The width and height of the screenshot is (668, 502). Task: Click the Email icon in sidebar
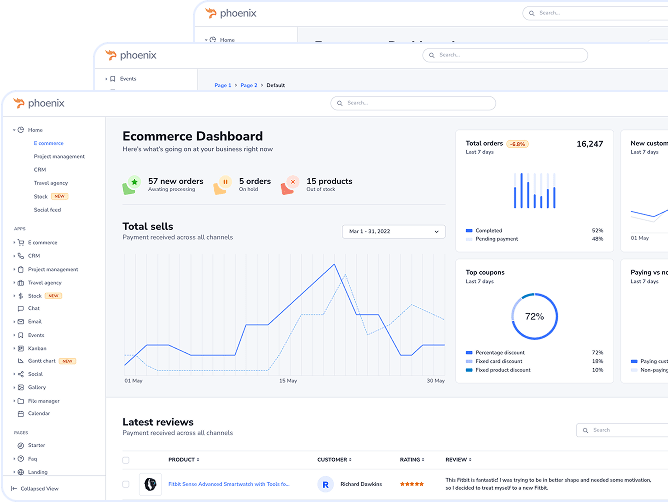(20, 322)
